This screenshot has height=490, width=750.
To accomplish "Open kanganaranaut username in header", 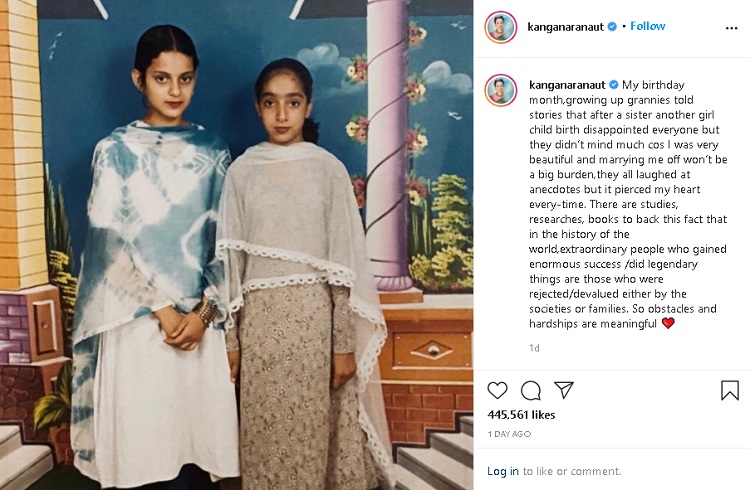I will 566,27.
